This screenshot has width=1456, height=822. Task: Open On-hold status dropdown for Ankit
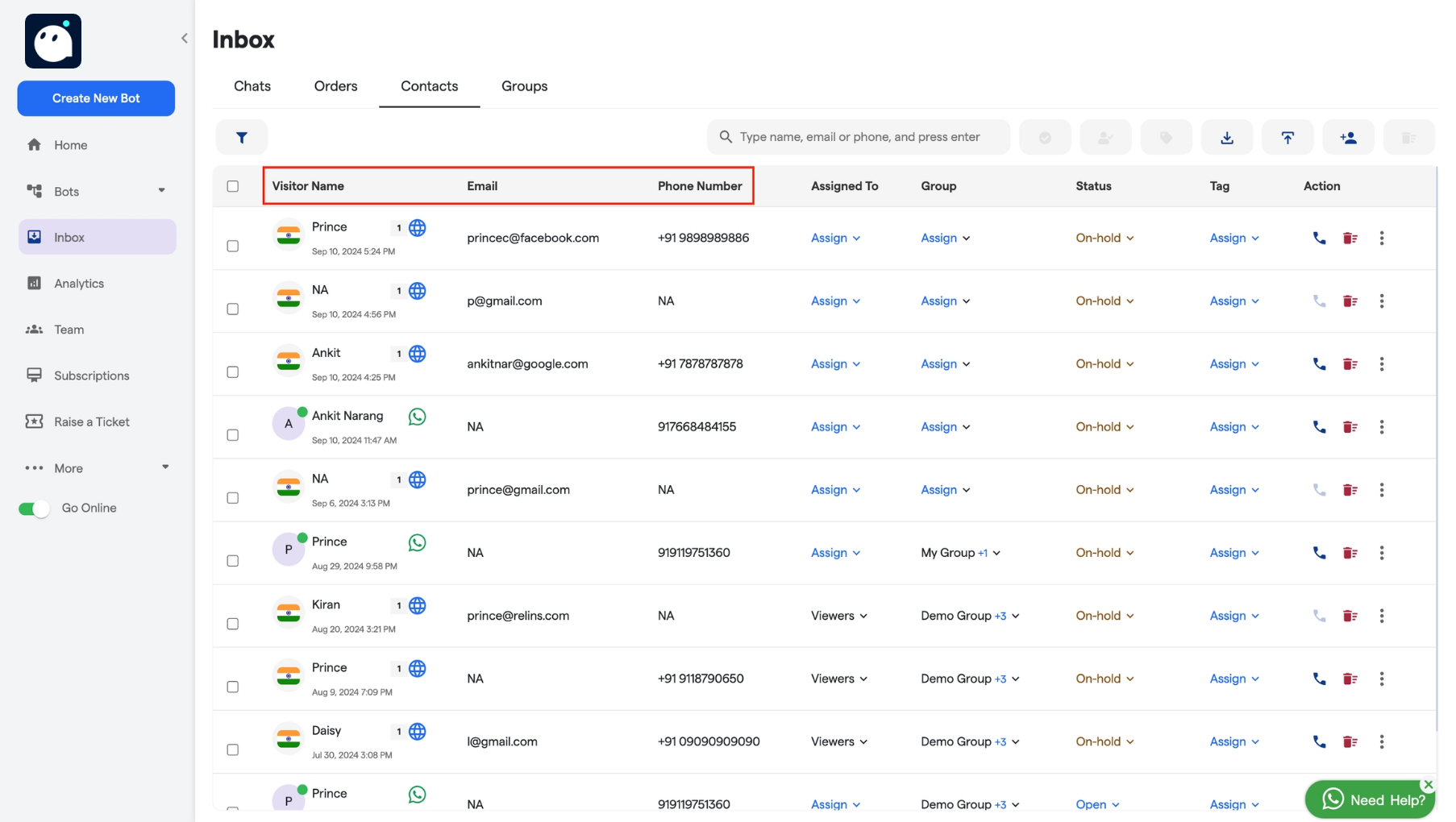coord(1104,363)
